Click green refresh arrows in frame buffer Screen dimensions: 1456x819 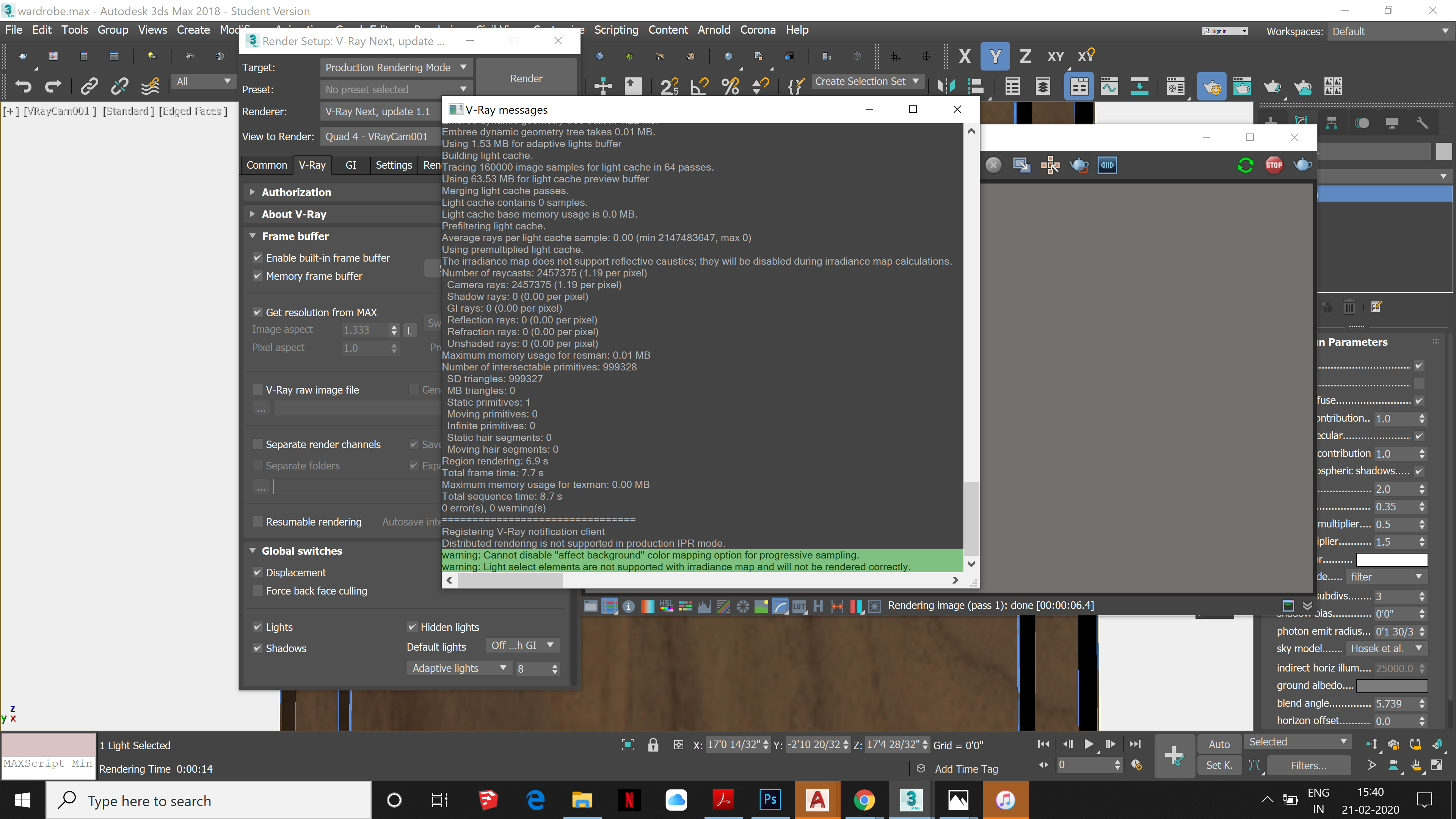(x=1245, y=165)
